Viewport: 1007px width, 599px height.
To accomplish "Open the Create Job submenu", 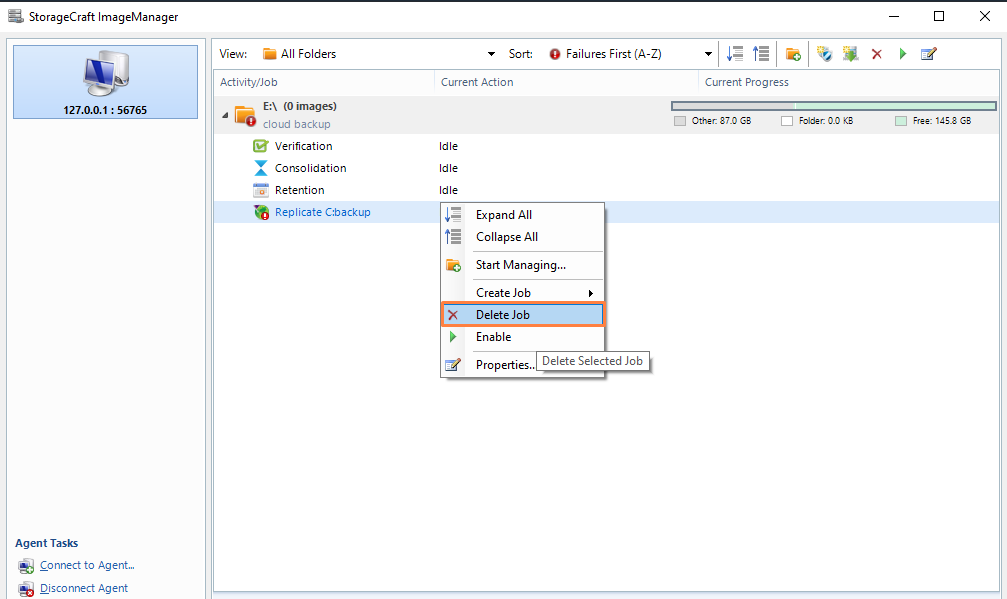I will (522, 293).
